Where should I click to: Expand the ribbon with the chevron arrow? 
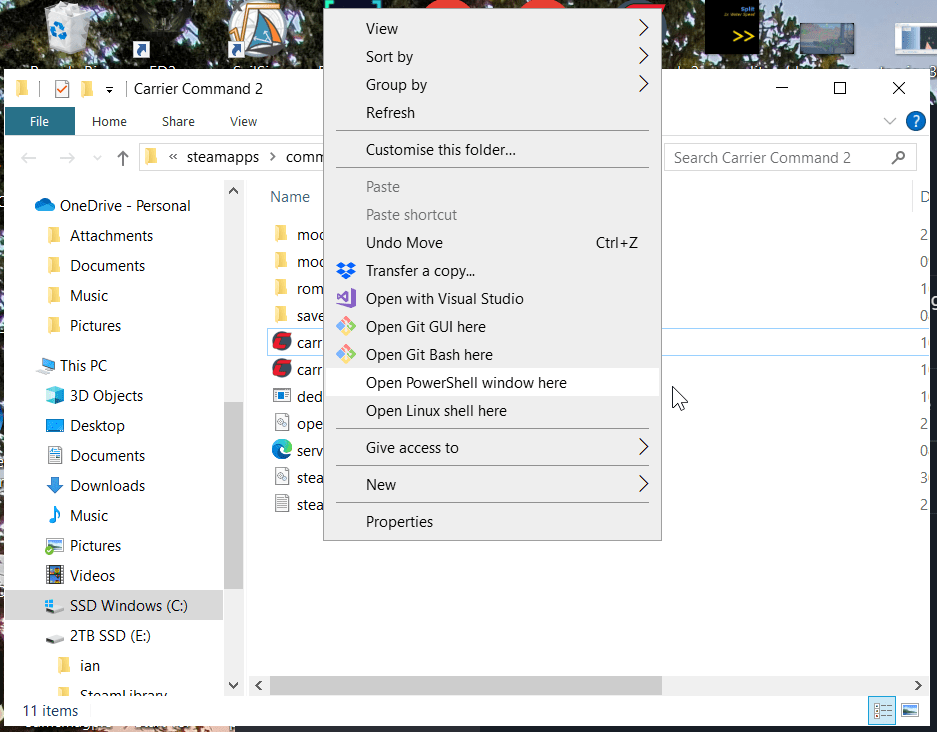click(890, 122)
